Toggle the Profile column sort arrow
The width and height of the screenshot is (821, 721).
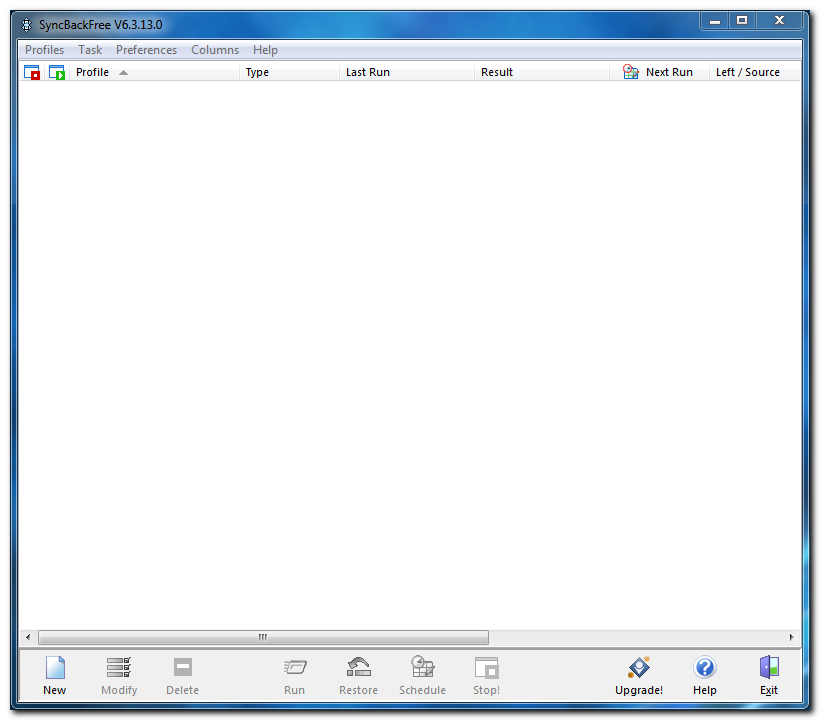pyautogui.click(x=123, y=73)
